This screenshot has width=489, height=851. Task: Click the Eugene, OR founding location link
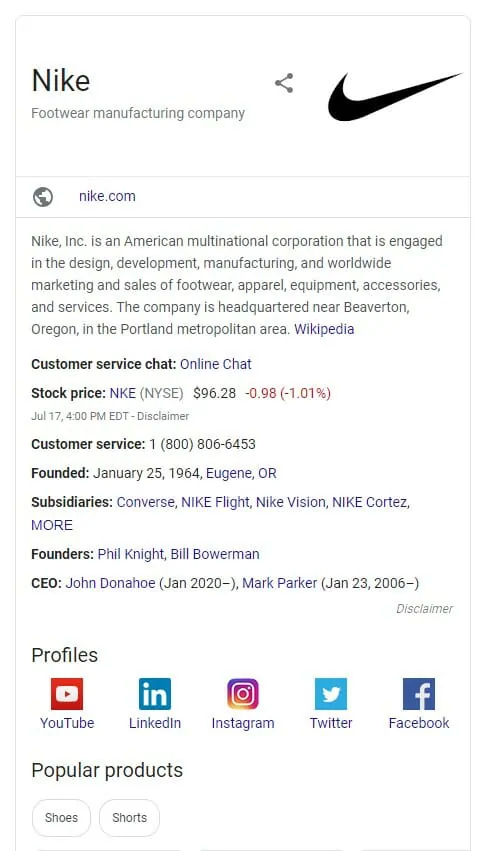[241, 473]
